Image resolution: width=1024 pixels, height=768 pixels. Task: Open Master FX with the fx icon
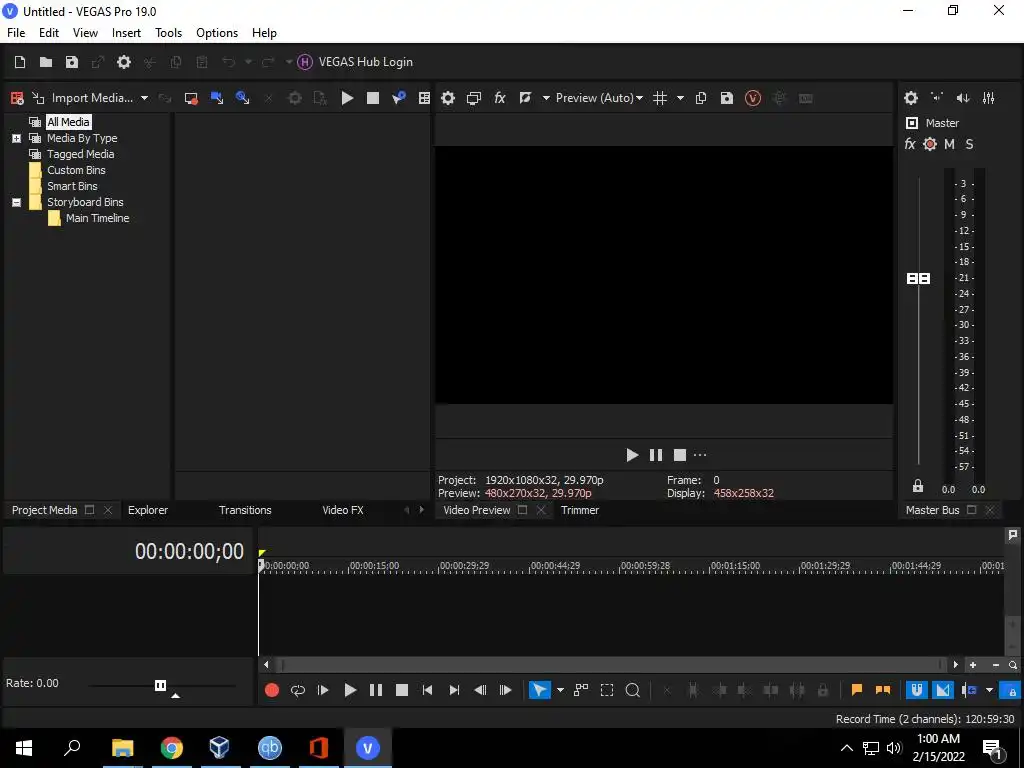(x=910, y=144)
